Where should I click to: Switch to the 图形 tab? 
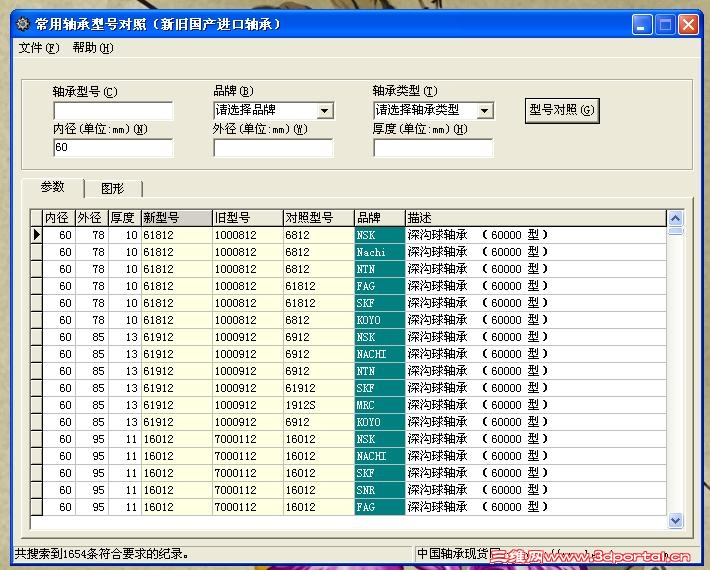(113, 188)
